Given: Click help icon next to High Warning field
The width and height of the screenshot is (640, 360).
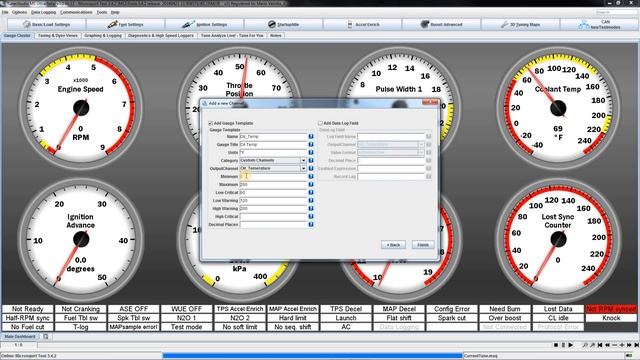Looking at the screenshot, I should (x=311, y=208).
